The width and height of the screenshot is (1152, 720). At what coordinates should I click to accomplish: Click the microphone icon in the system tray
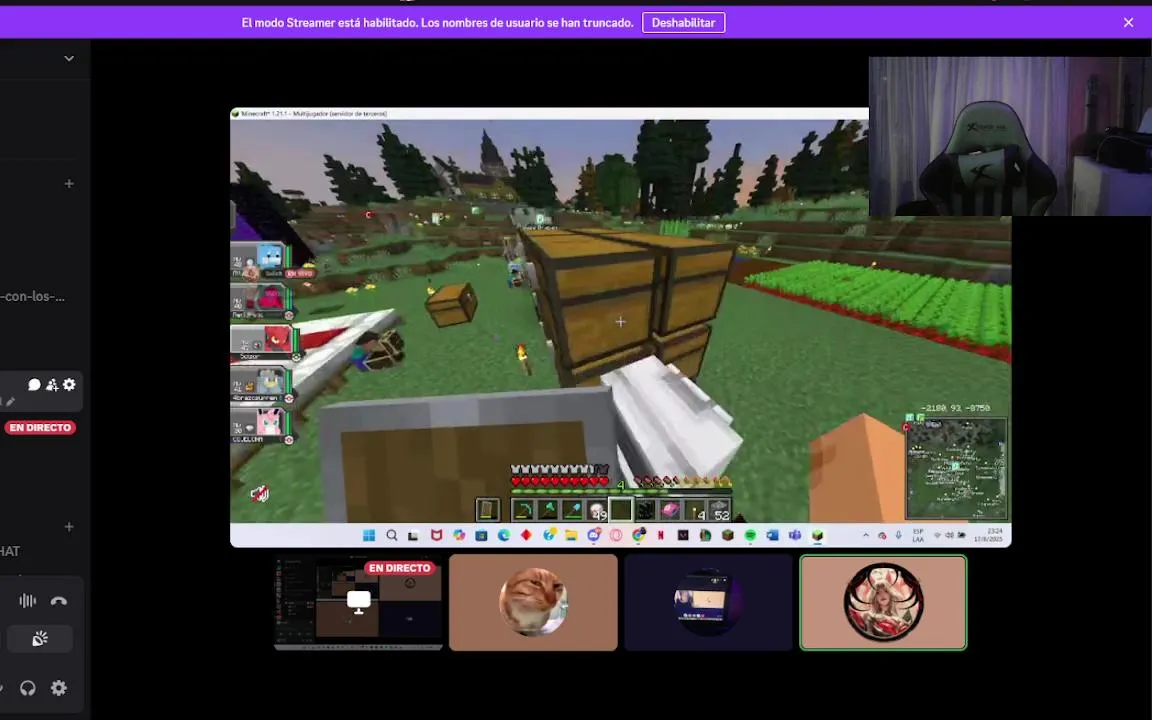pyautogui.click(x=899, y=536)
